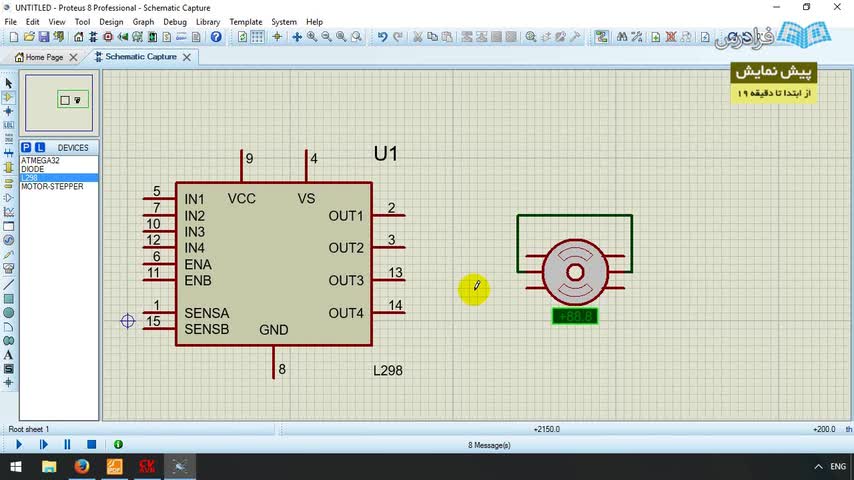Click the L library manager button

pos(40,148)
